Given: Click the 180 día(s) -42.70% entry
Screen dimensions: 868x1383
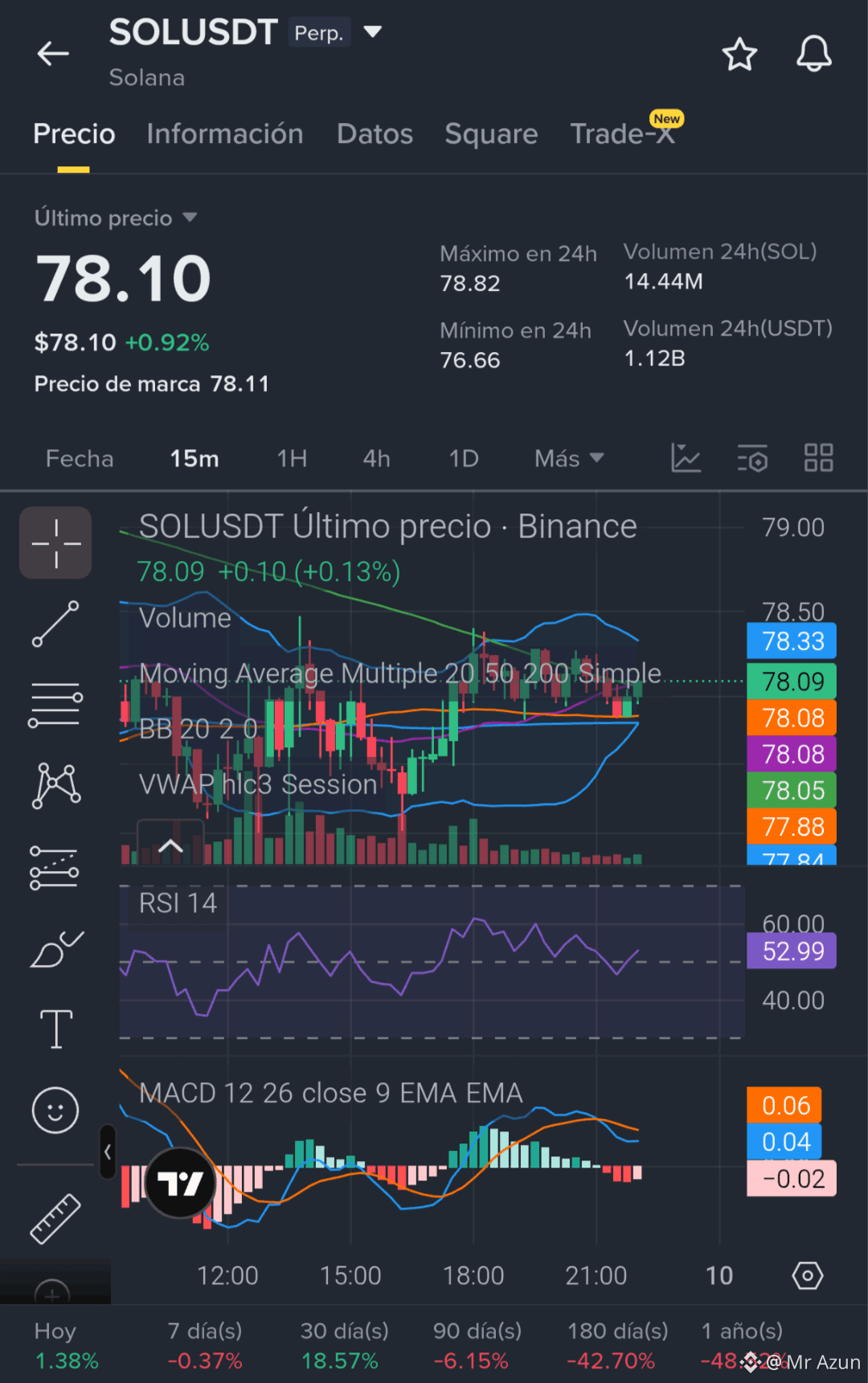Looking at the screenshot, I should click(617, 1346).
